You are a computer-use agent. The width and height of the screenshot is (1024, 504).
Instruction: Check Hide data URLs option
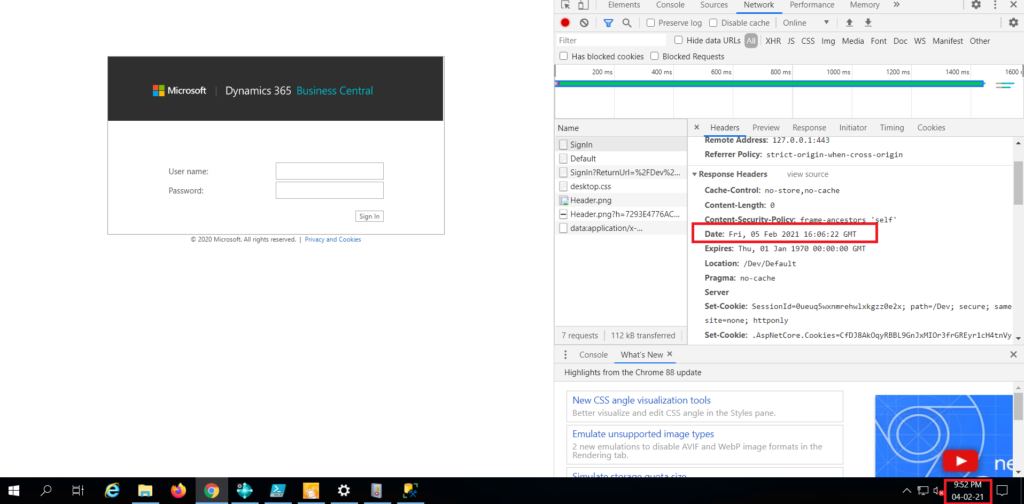tap(679, 40)
